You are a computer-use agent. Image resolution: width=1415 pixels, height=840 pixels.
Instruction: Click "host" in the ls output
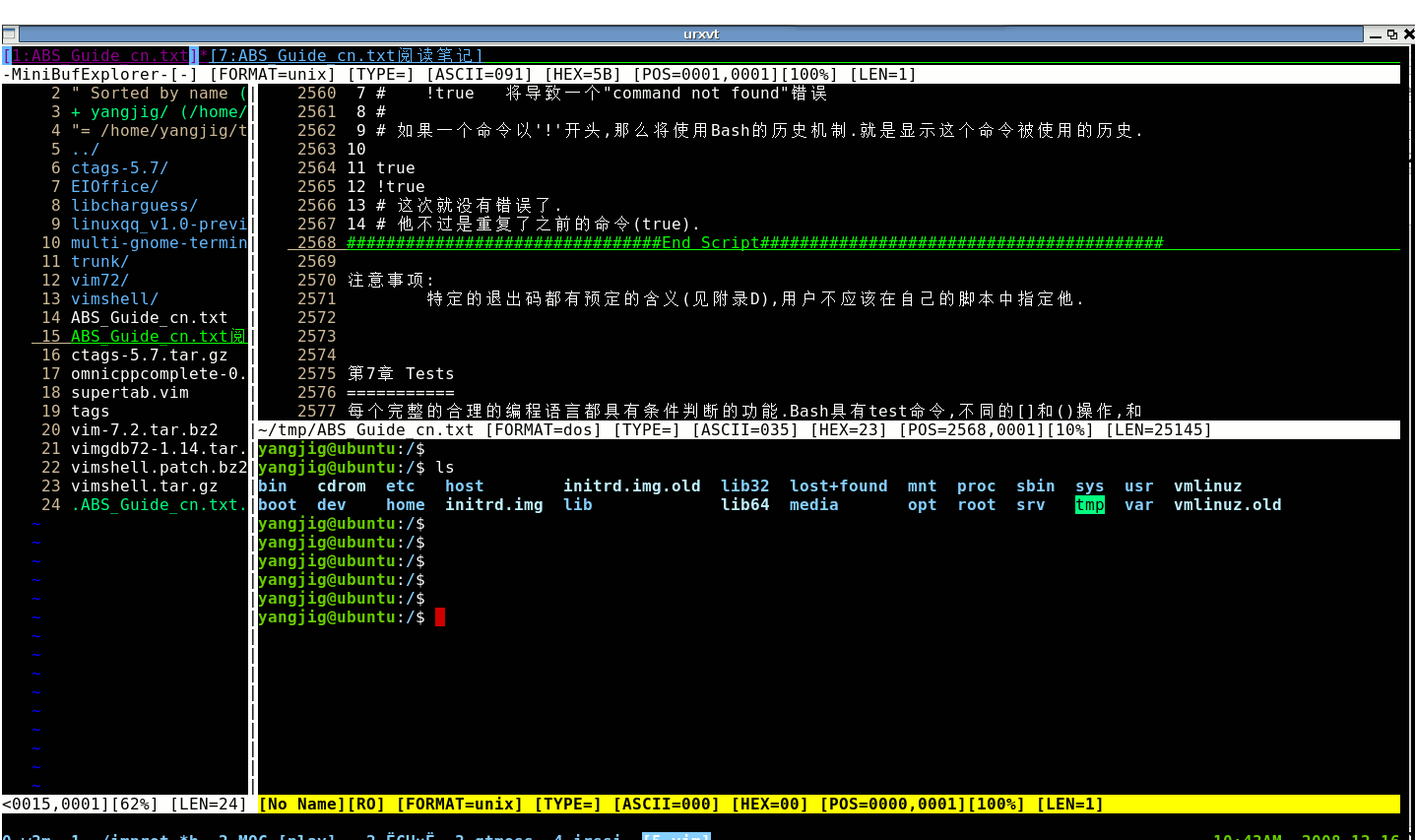click(465, 485)
